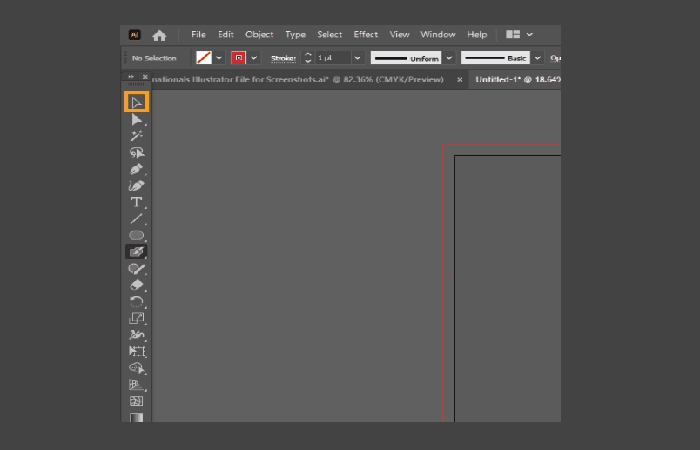The image size is (700, 450).
Task: Select the Curvature tool
Action: click(x=137, y=186)
